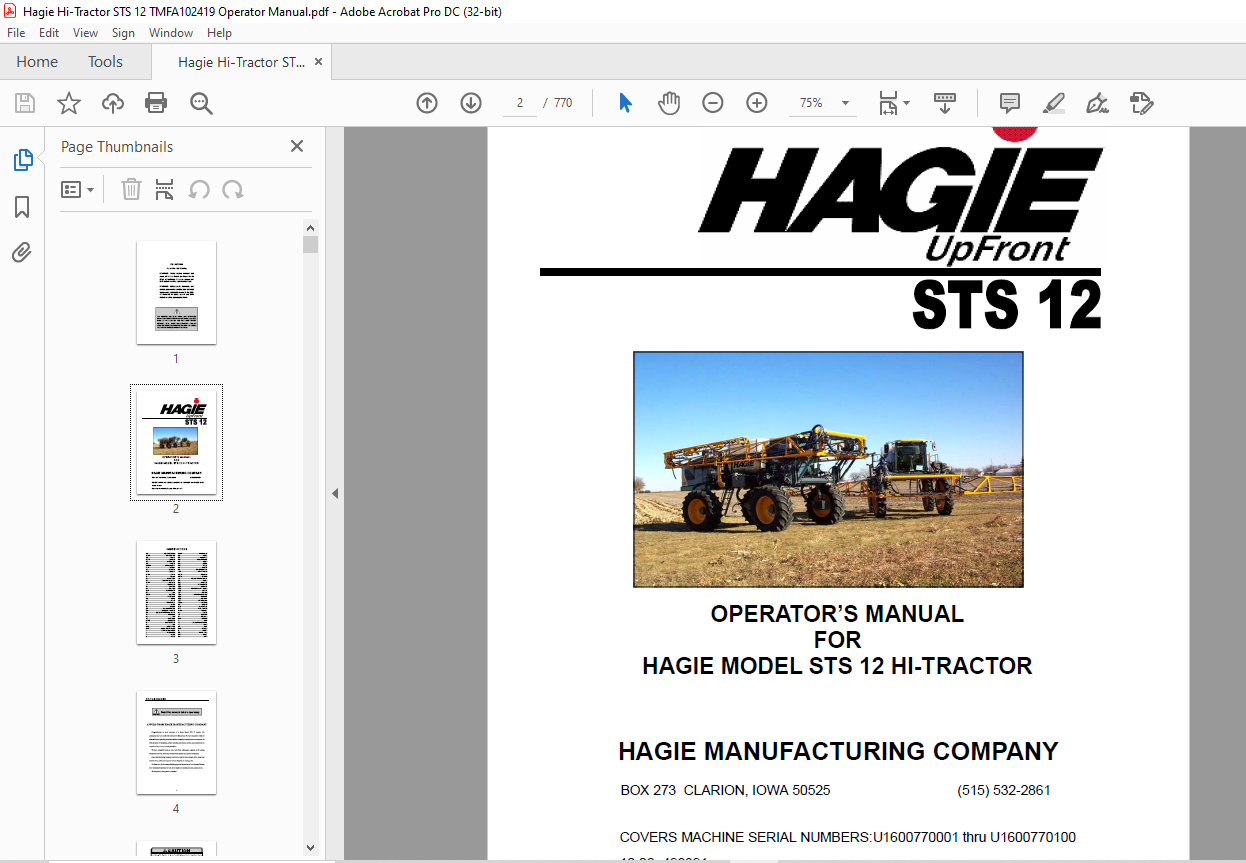Open the Find text magnifier
This screenshot has height=863, width=1246.
pos(201,103)
